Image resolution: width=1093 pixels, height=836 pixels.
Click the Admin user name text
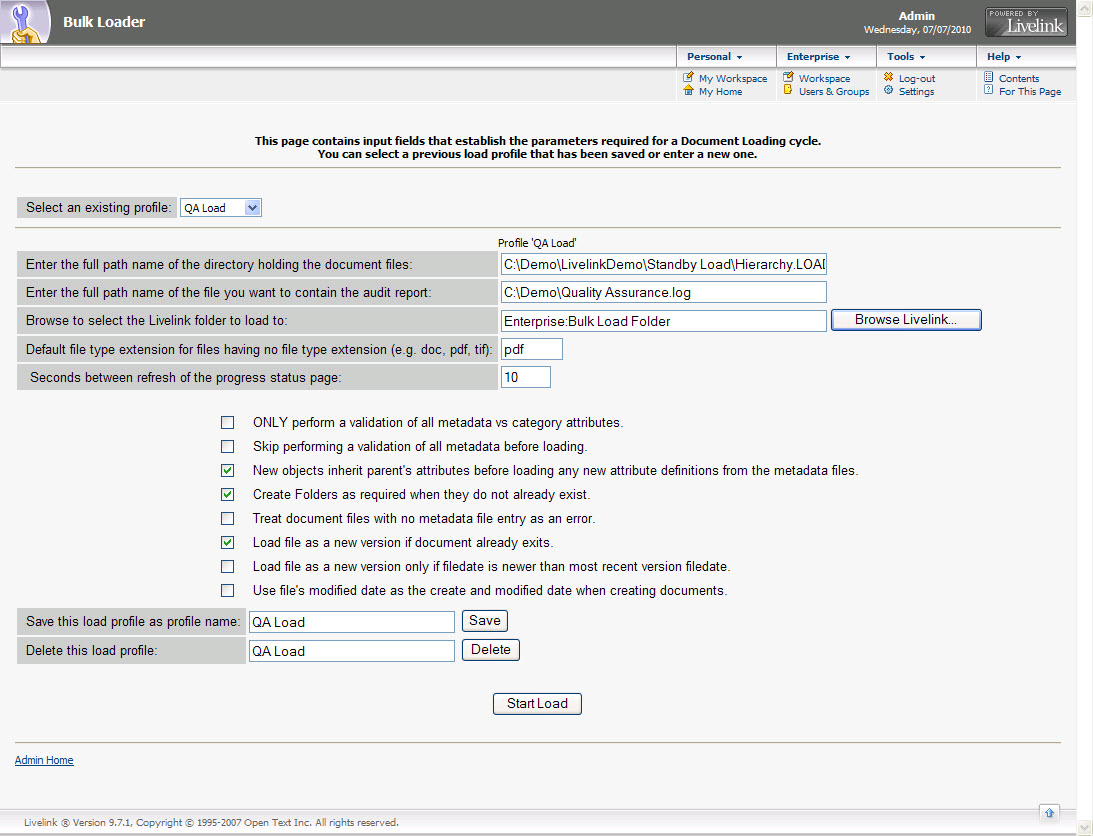point(917,16)
